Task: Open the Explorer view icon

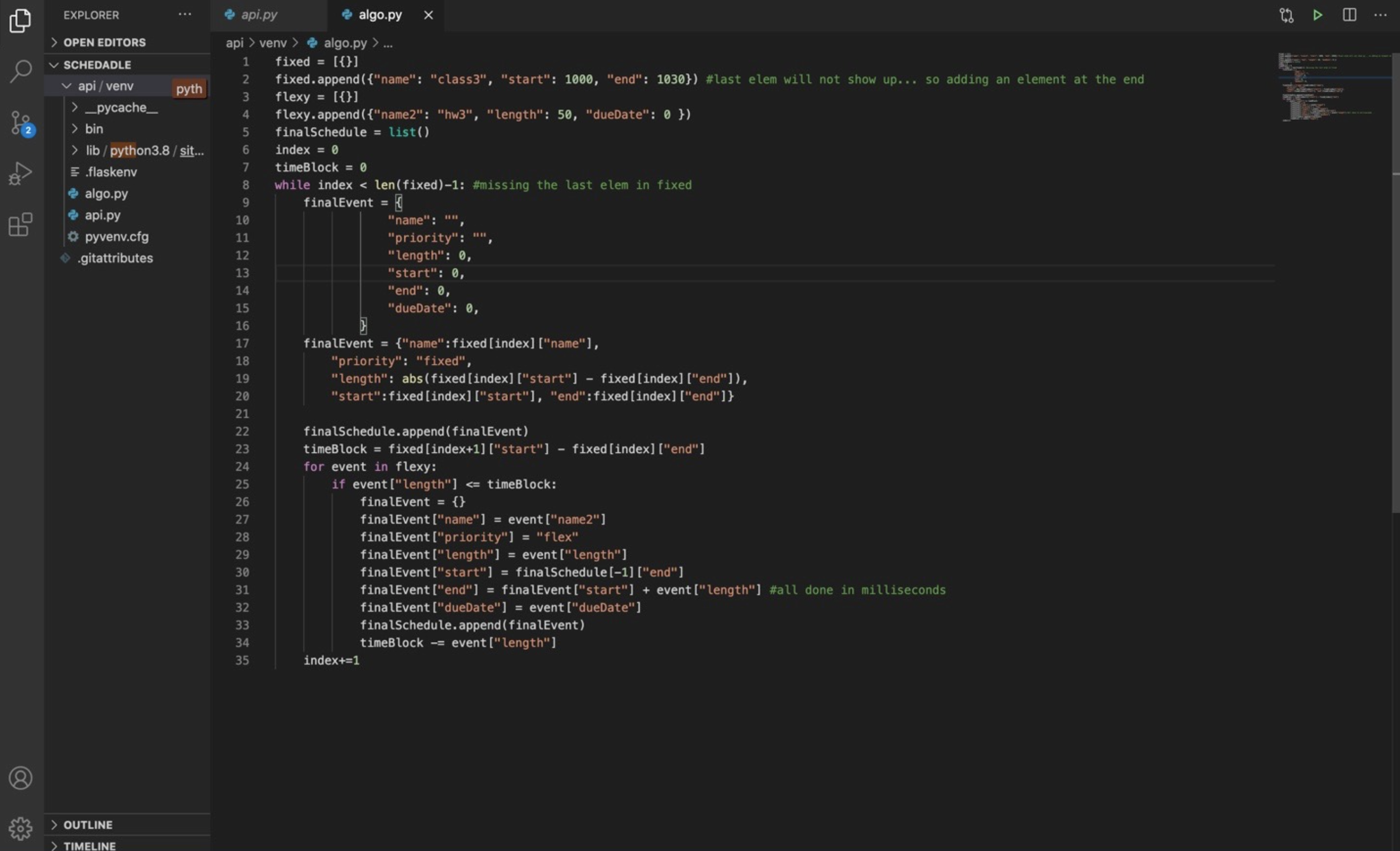Action: pos(20,21)
